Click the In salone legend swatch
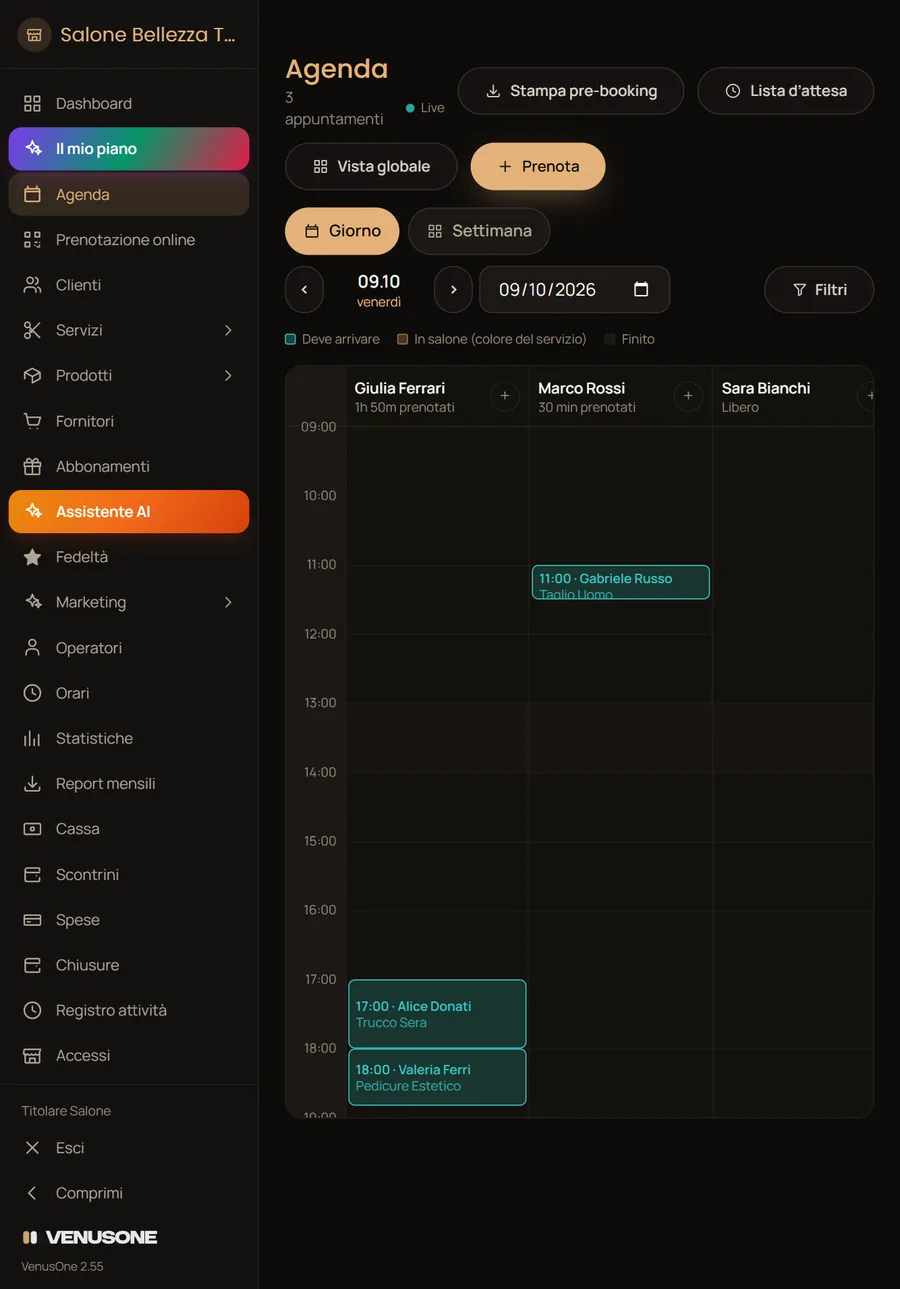 pos(403,340)
